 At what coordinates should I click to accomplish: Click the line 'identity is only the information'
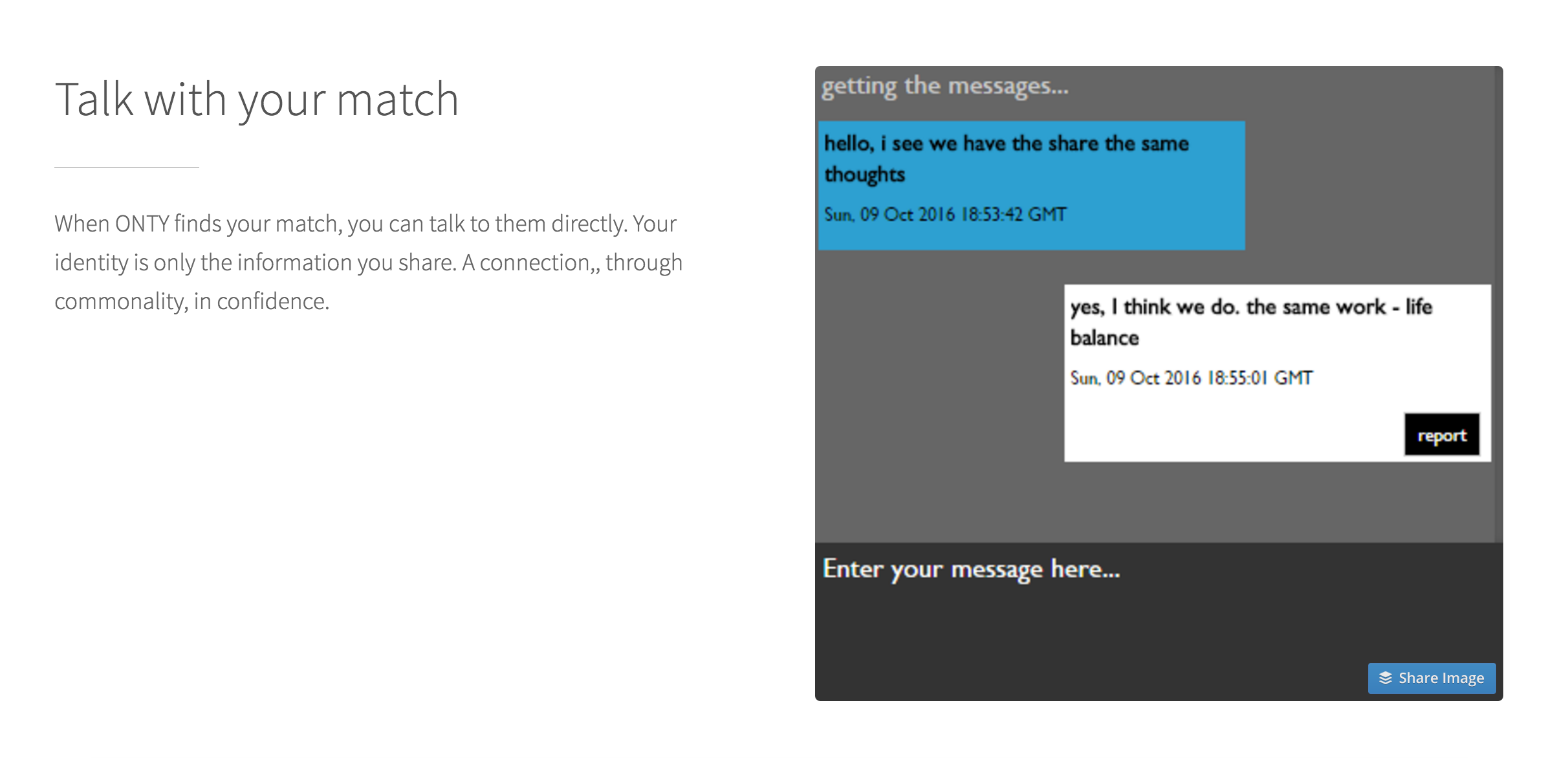[x=368, y=263]
